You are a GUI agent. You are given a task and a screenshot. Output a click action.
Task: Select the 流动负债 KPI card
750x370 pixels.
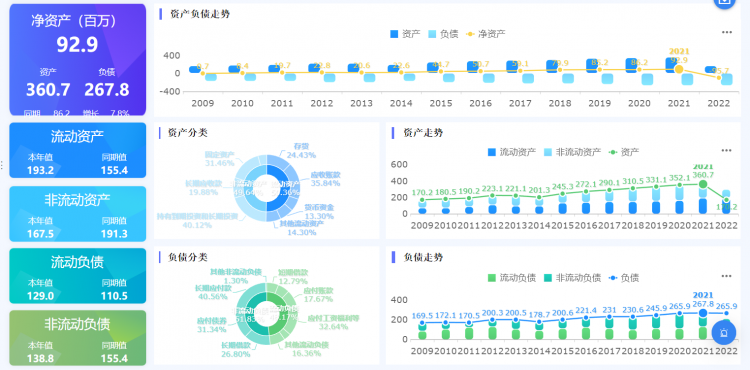[x=77, y=276]
